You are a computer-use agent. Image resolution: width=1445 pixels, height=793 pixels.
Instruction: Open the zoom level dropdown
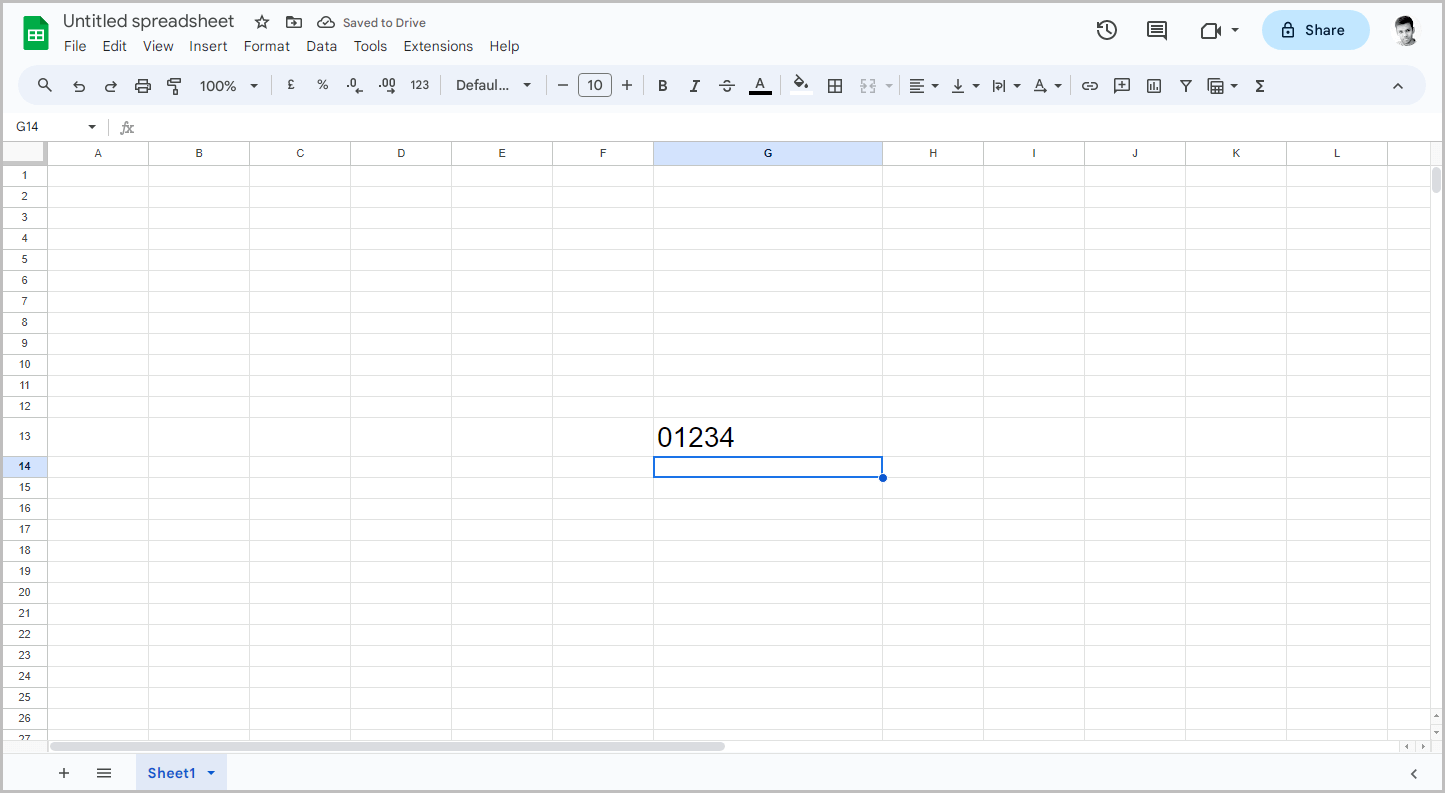(x=228, y=85)
